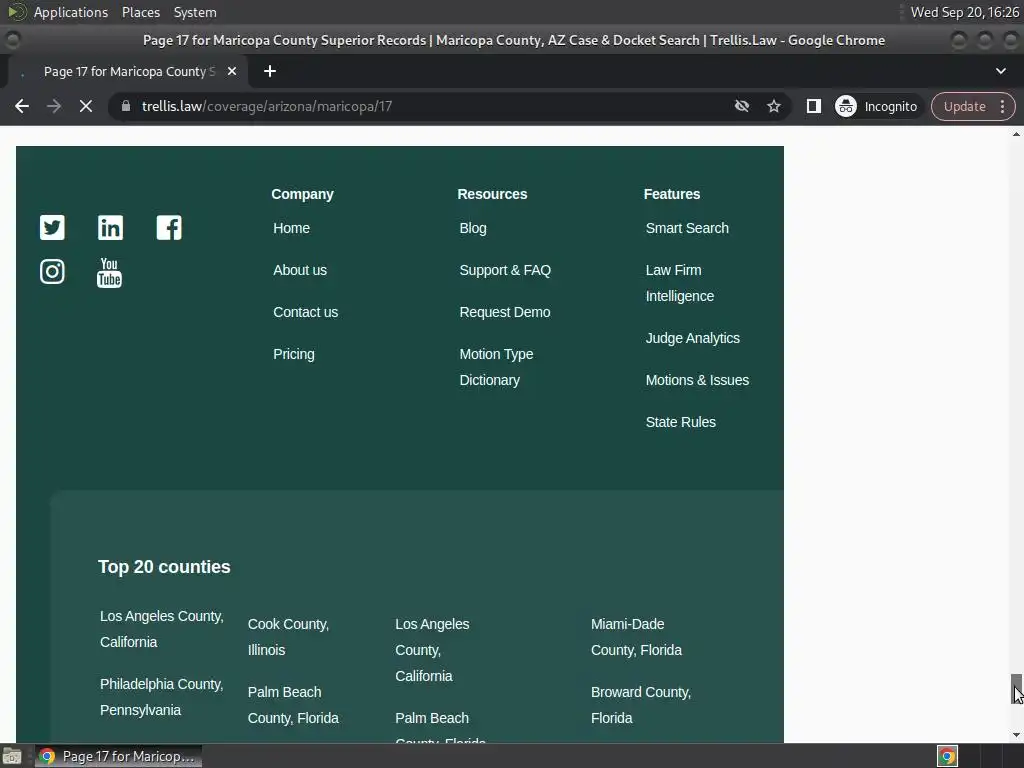
Task: Click the forward navigation arrow
Action: coord(54,106)
